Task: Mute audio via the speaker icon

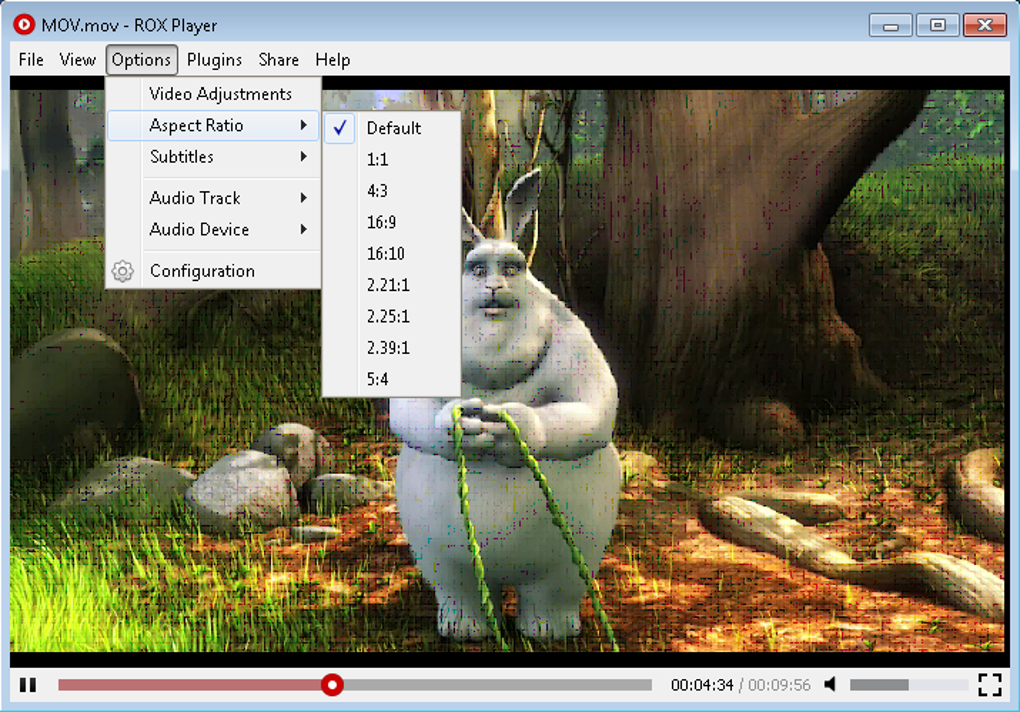Action: tap(831, 684)
